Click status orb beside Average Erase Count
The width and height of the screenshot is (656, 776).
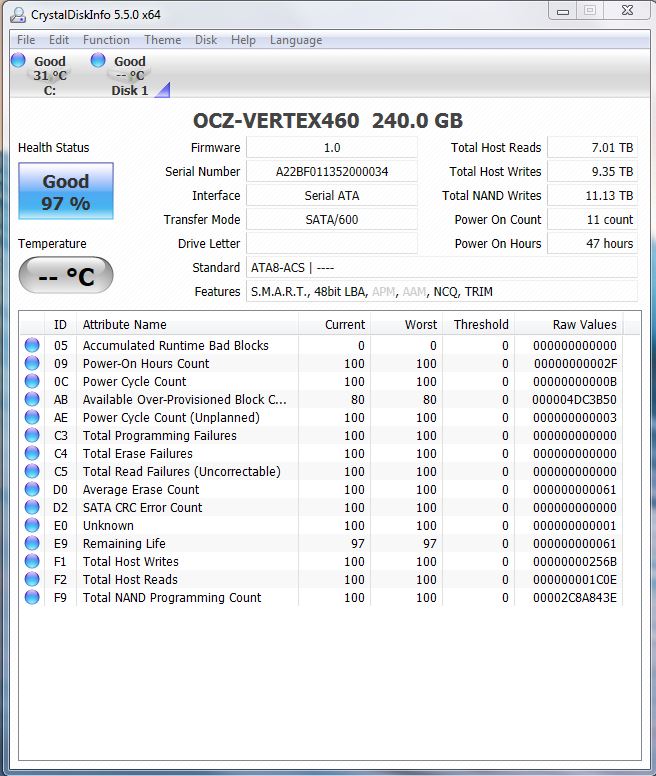(x=33, y=490)
